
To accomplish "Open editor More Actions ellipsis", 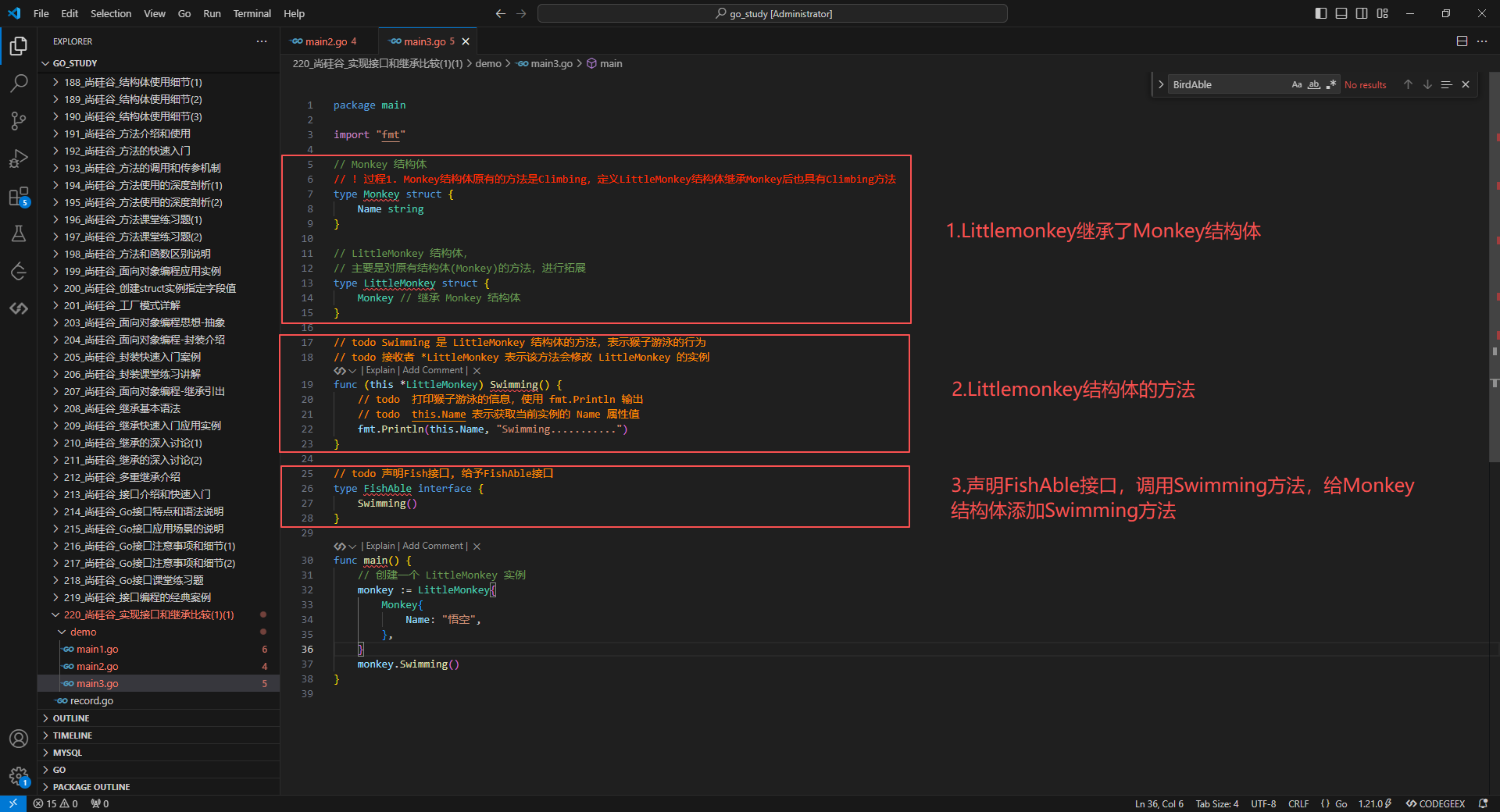I will tap(1482, 41).
